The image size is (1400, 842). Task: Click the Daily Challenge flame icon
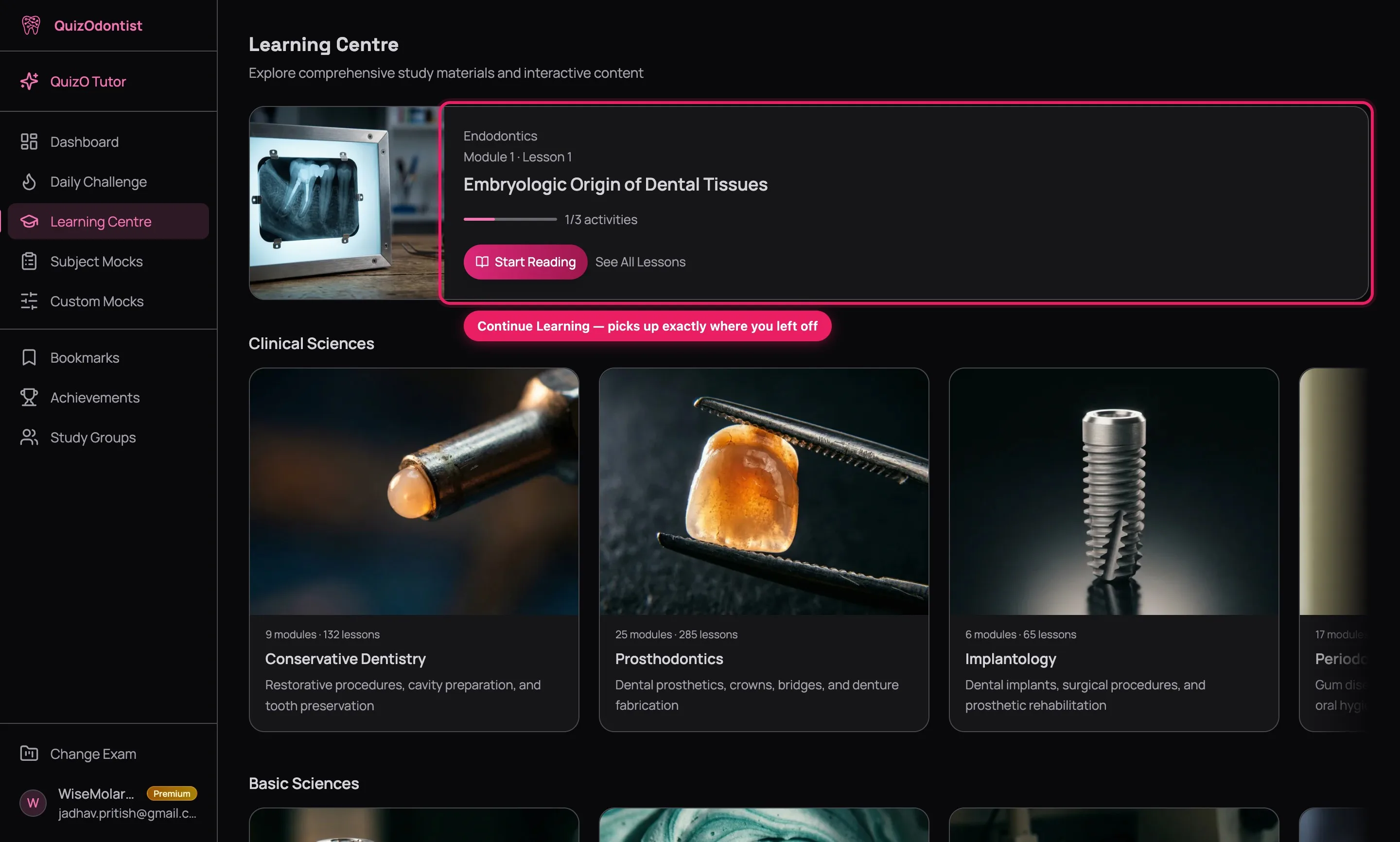click(x=29, y=181)
